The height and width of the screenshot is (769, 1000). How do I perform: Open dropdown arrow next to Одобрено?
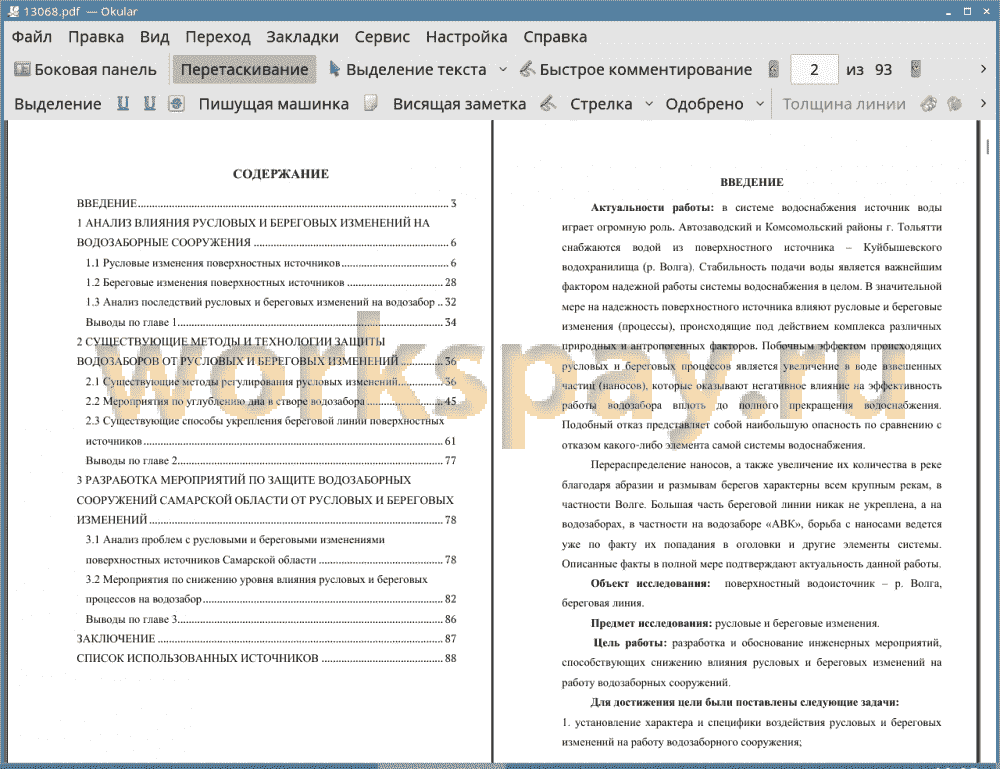pyautogui.click(x=760, y=104)
